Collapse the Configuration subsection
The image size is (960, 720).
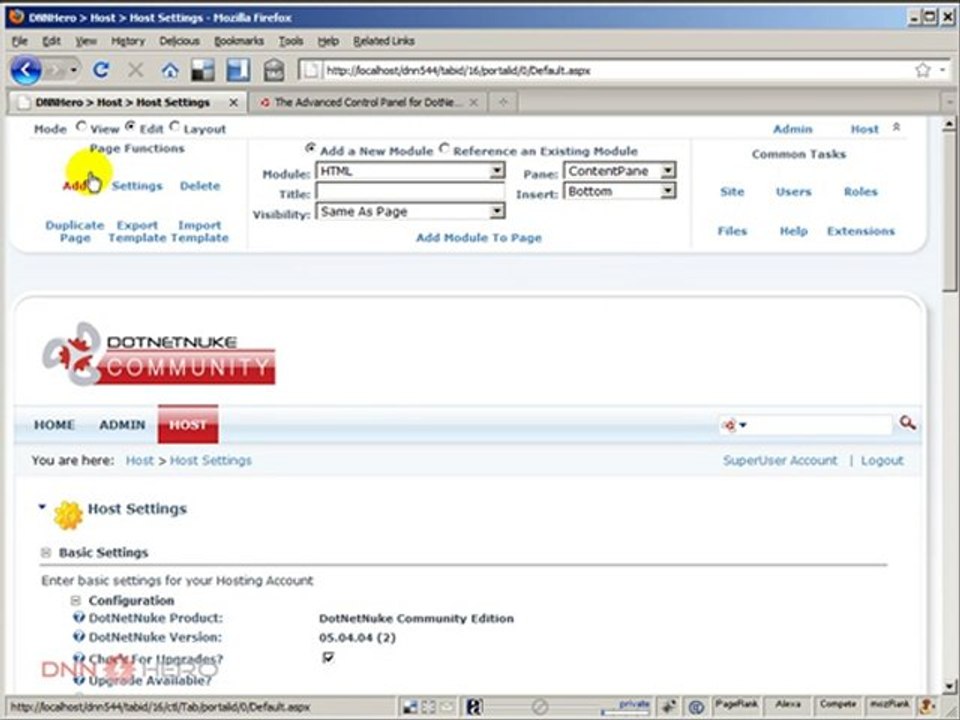(75, 601)
